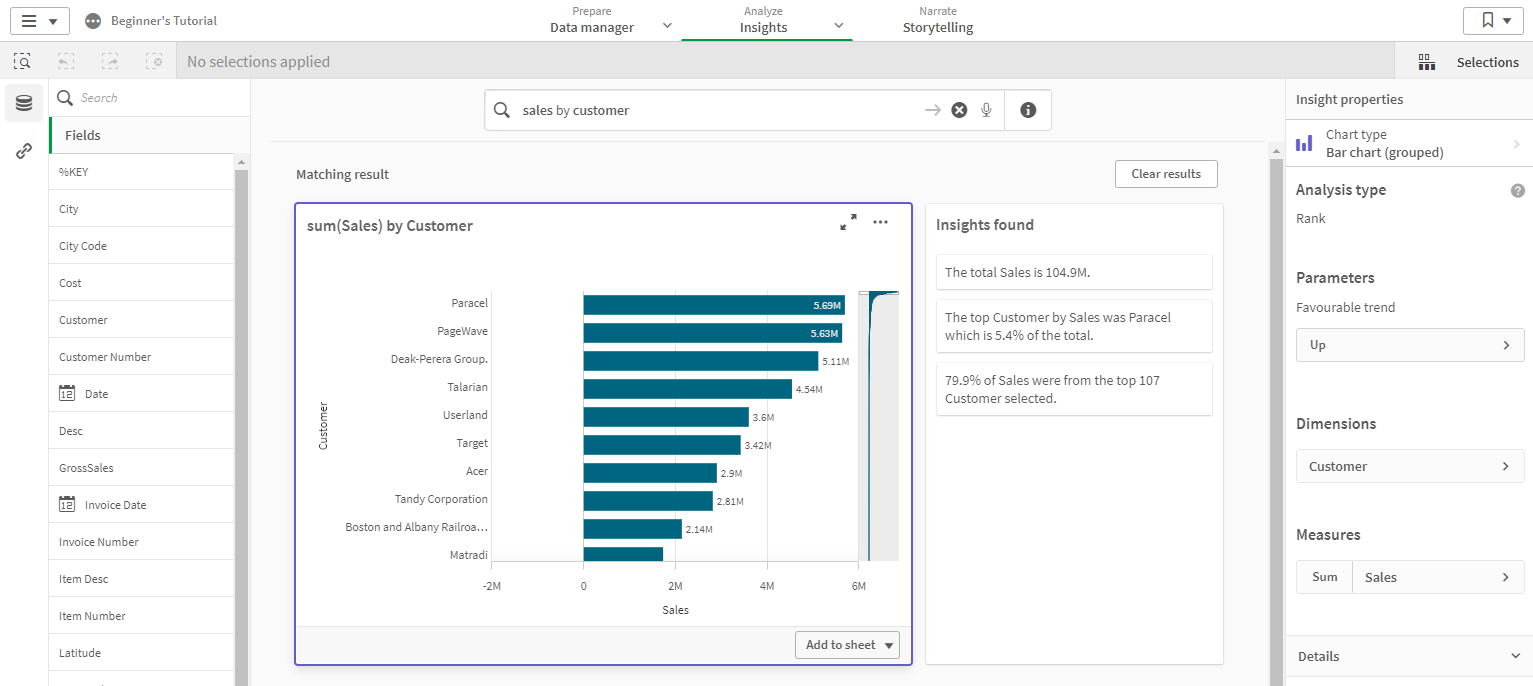Open the Selections panel
Viewport: 1533px width, 686px height.
pos(1487,61)
